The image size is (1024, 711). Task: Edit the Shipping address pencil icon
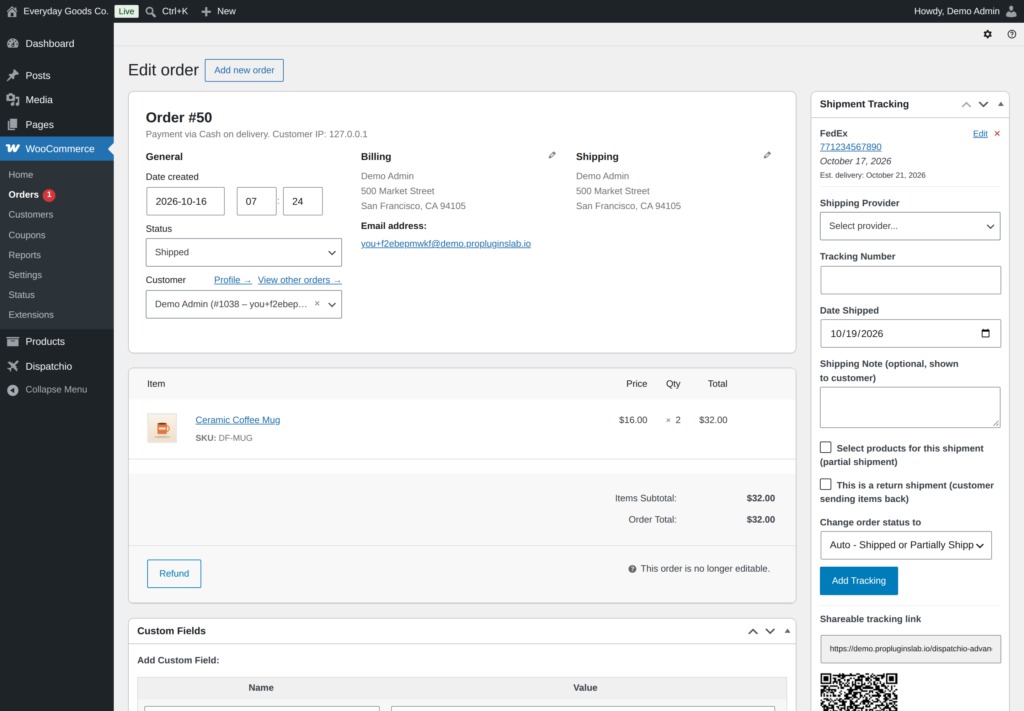coord(767,155)
